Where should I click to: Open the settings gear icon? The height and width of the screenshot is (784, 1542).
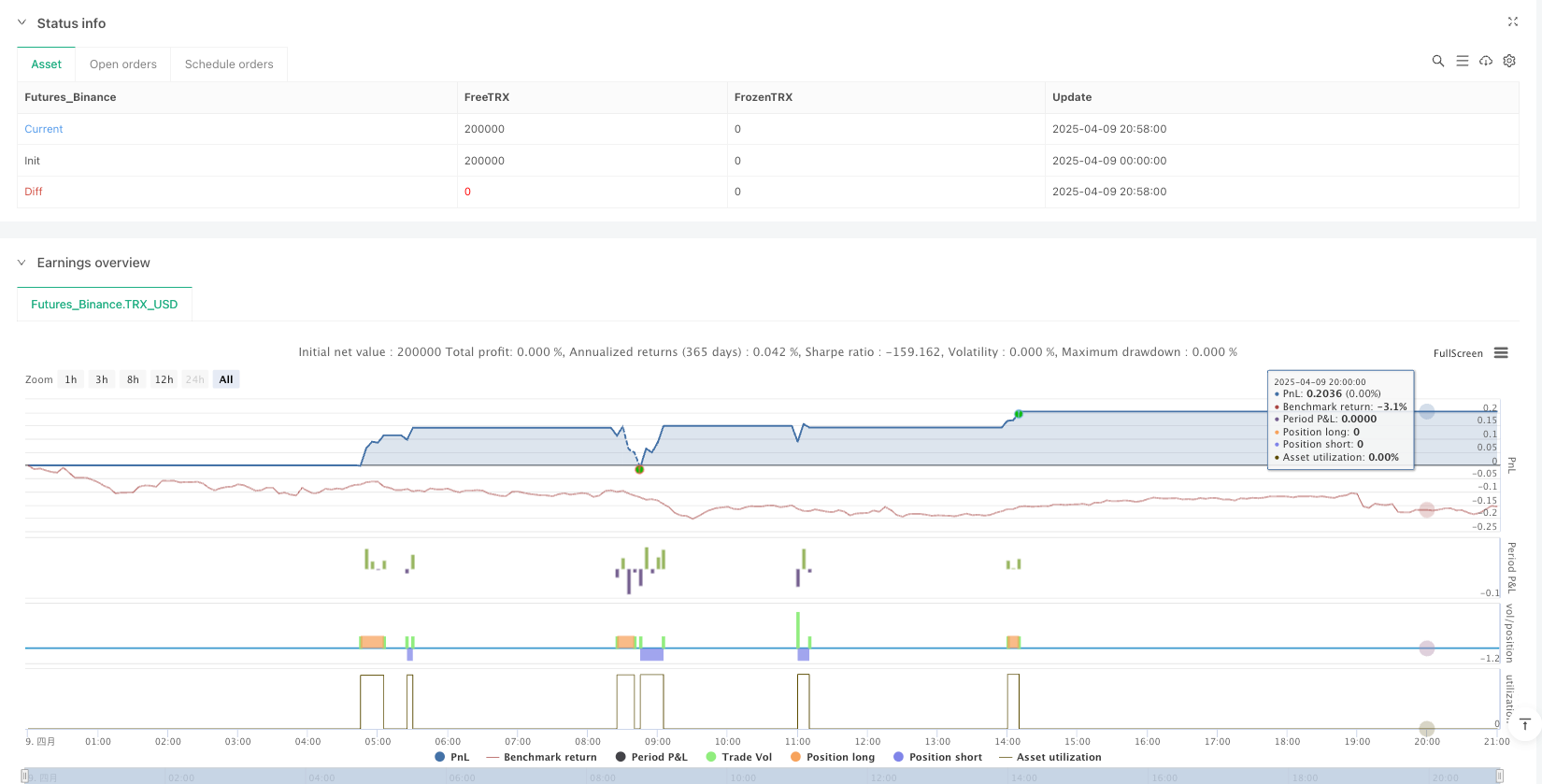click(x=1509, y=61)
